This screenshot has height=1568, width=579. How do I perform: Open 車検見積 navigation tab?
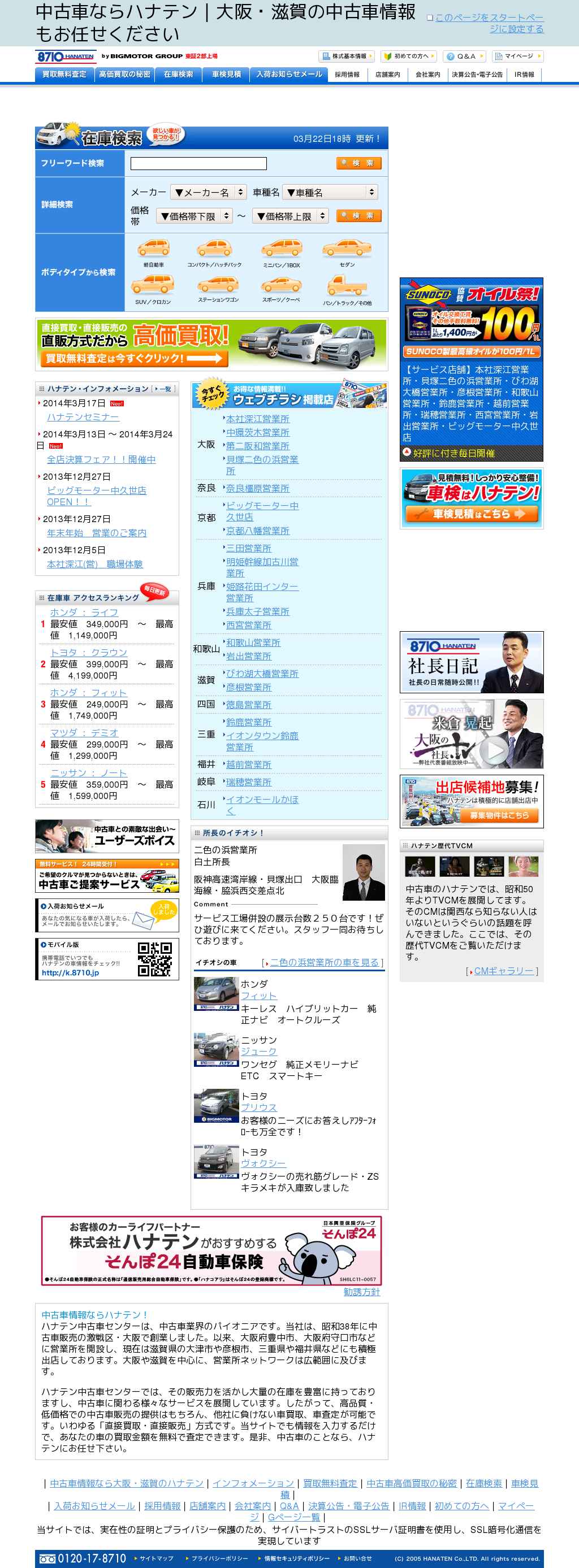coord(226,74)
